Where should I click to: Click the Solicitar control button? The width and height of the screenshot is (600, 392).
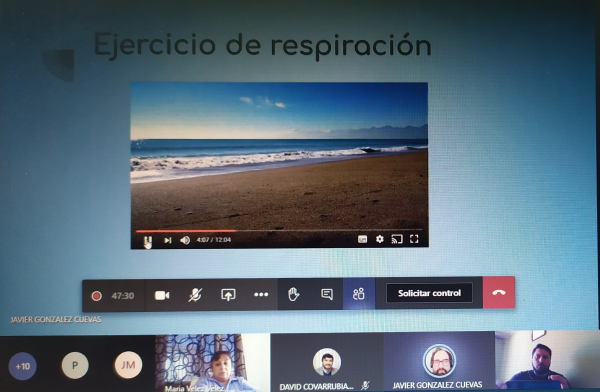(429, 293)
